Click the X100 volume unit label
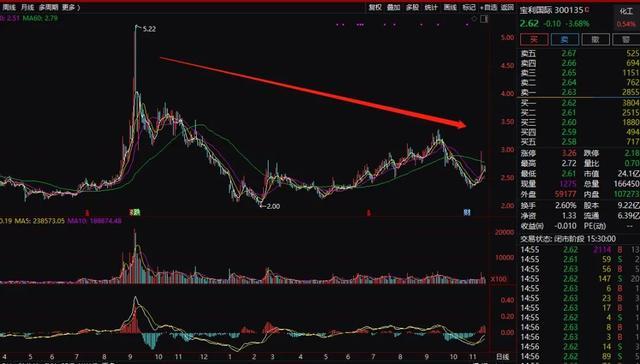The image size is (640, 364). pos(498,279)
